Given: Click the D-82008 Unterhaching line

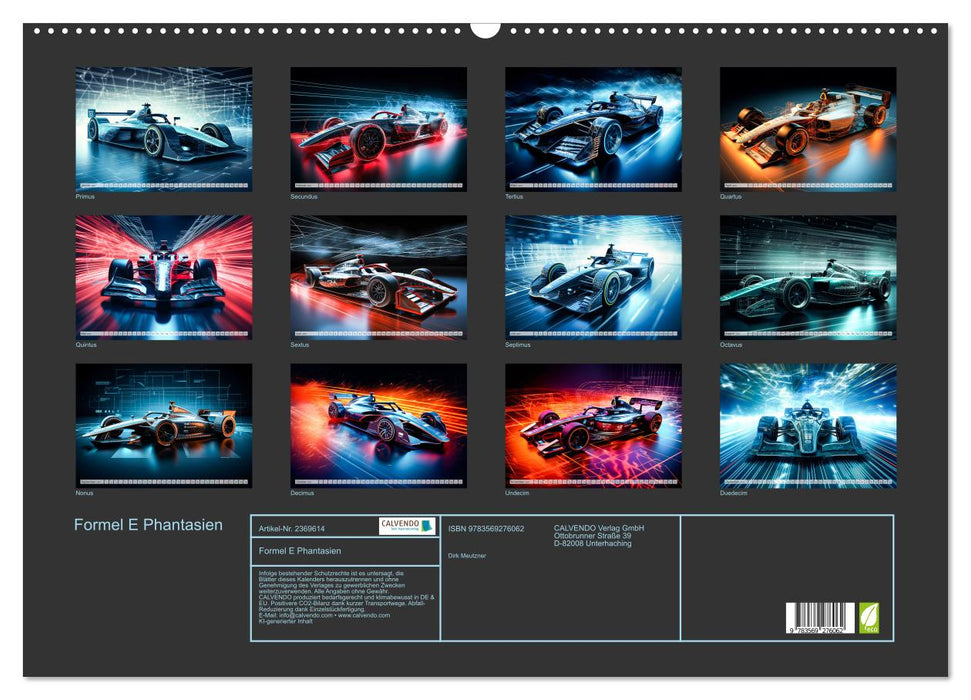Looking at the screenshot, I should pos(593,543).
